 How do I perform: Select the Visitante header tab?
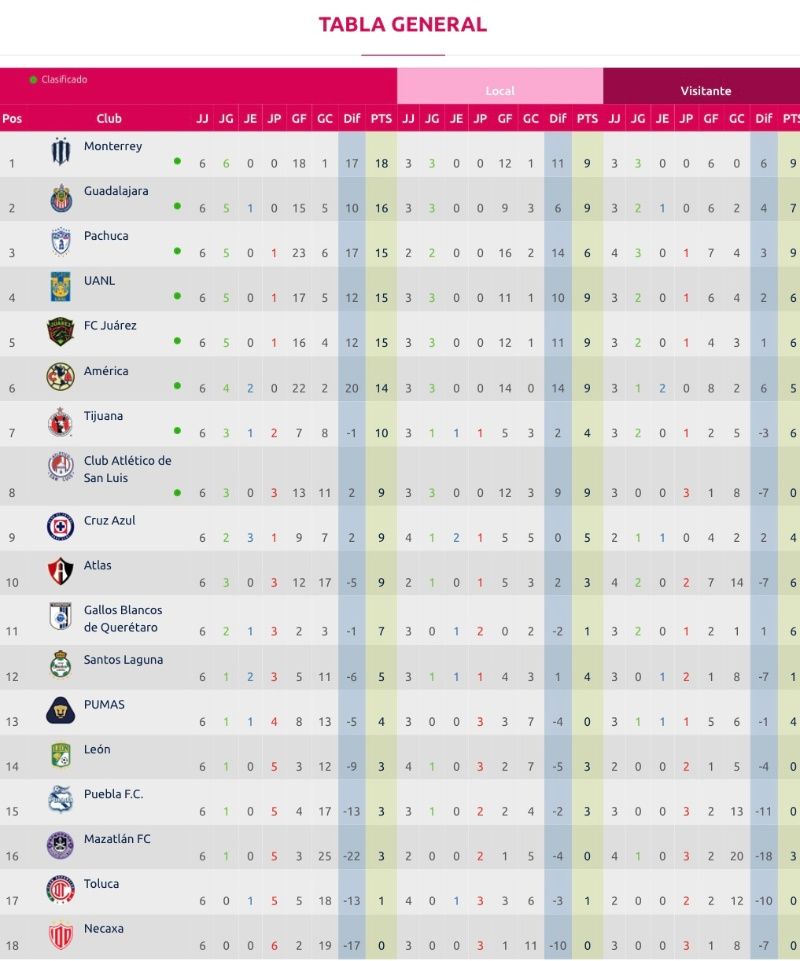coord(706,90)
